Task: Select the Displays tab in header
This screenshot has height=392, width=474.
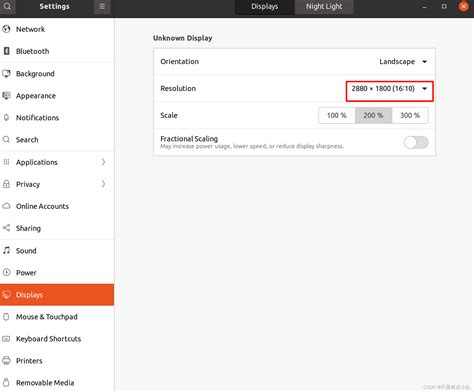Action: pos(265,6)
